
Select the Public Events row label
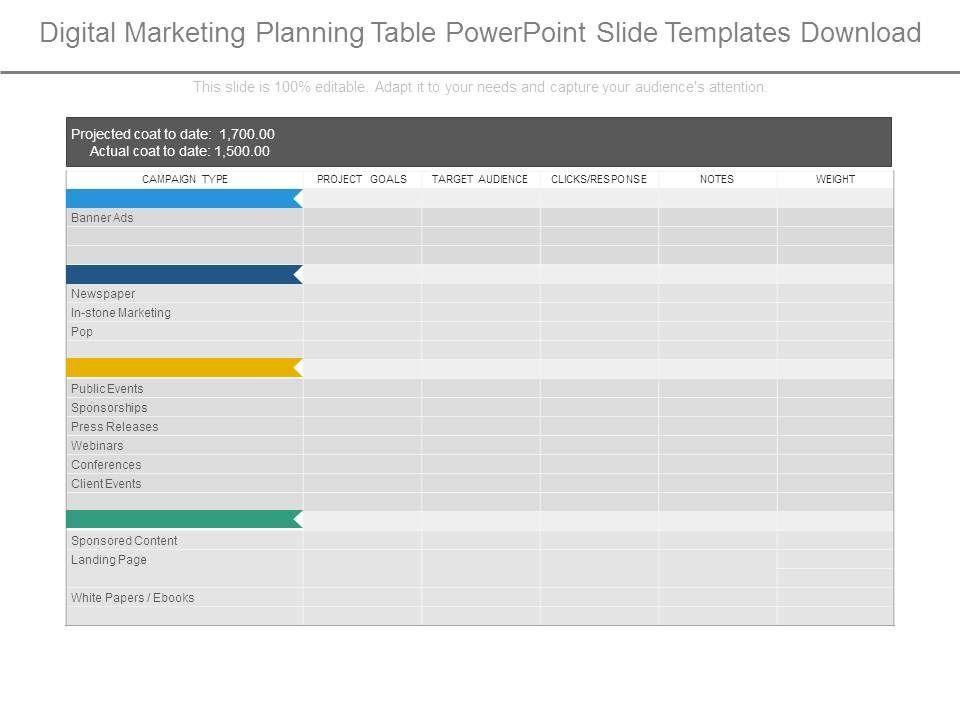tap(107, 389)
